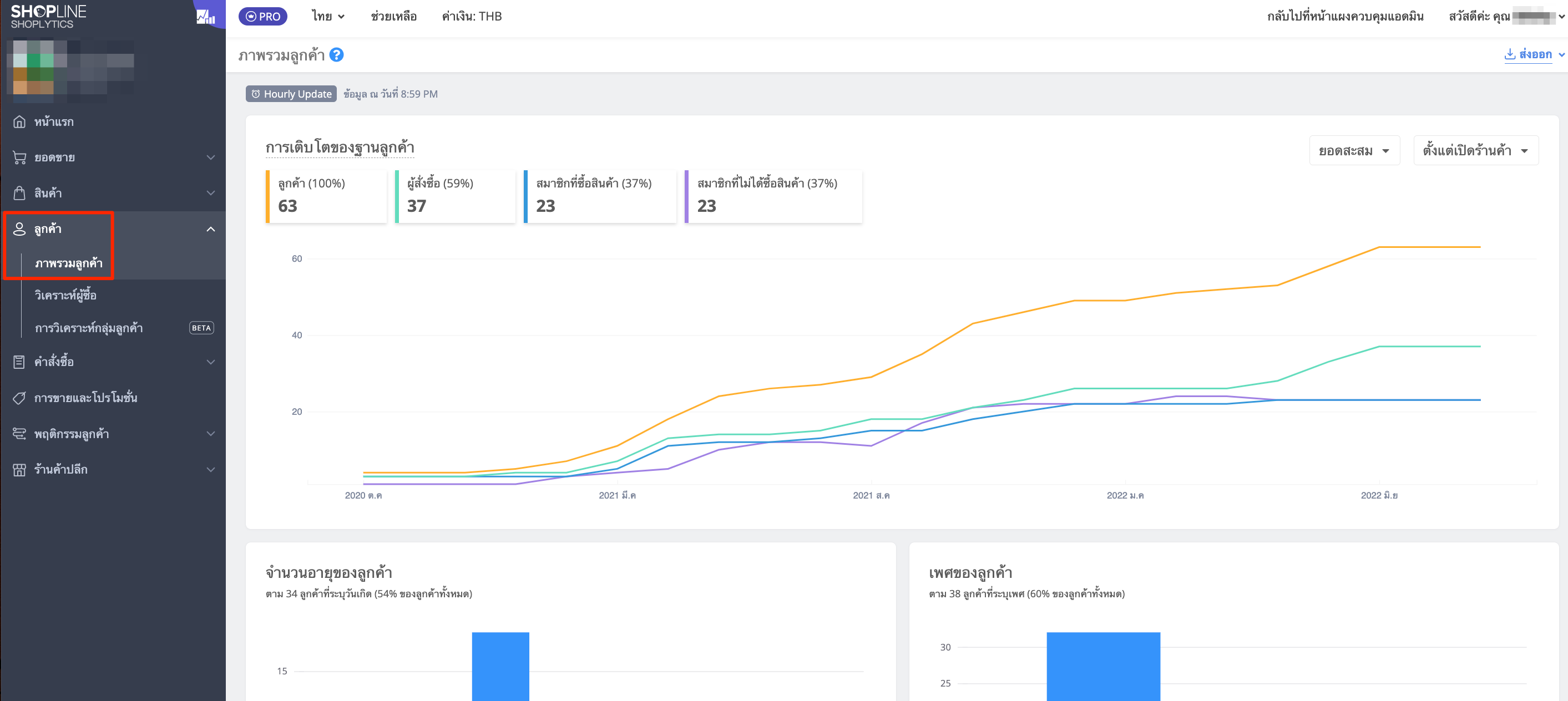Image resolution: width=1568 pixels, height=701 pixels.
Task: Click the สวัสดีค่ะ คุณ user greeting
Action: click(1479, 17)
